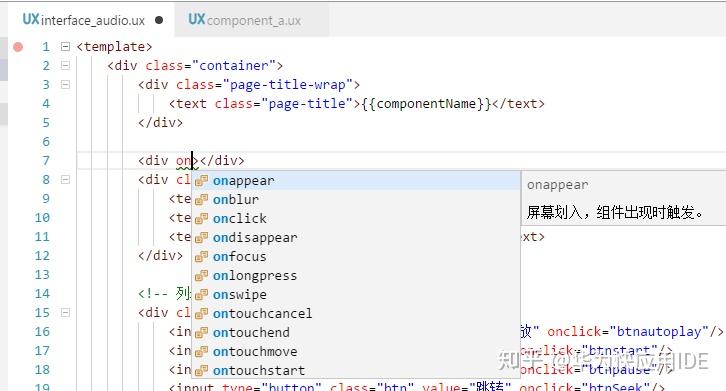Viewport: 726px width, 391px height.
Task: Click the 'on' text typed on line 7
Action: 183,161
